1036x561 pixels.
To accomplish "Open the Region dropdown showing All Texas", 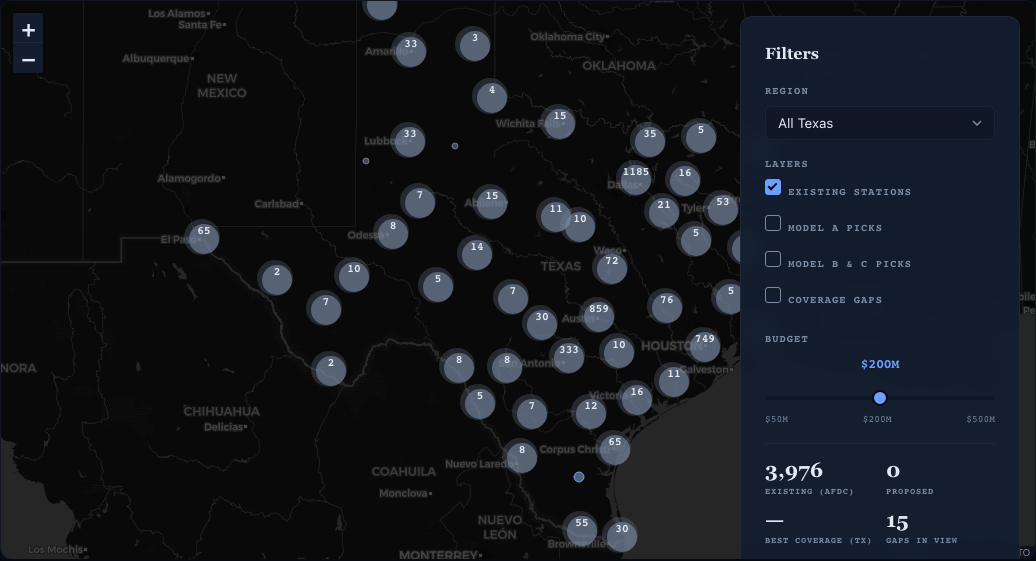I will 879,124.
